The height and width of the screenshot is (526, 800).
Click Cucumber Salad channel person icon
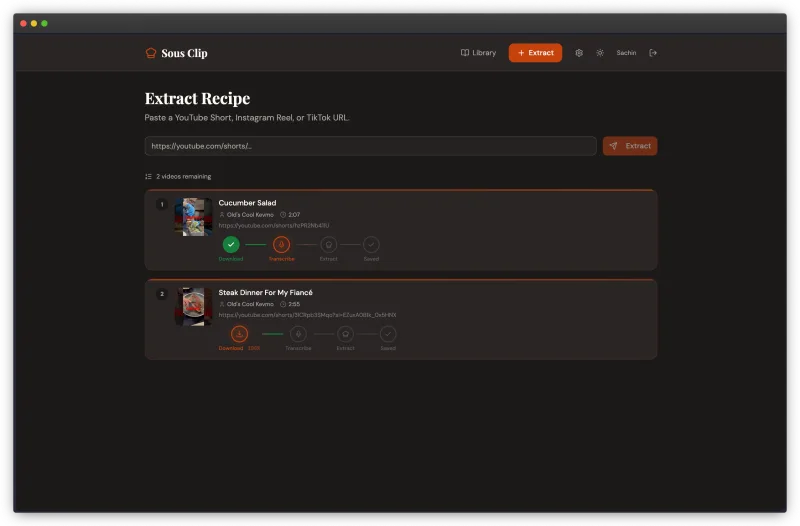[x=222, y=215]
